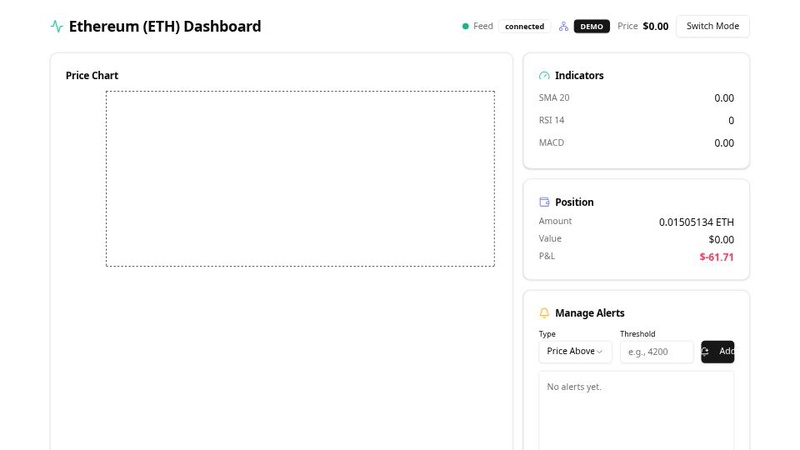Click the gauge icon beside Indicators
Viewport: 800px width, 450px height.
click(544, 76)
